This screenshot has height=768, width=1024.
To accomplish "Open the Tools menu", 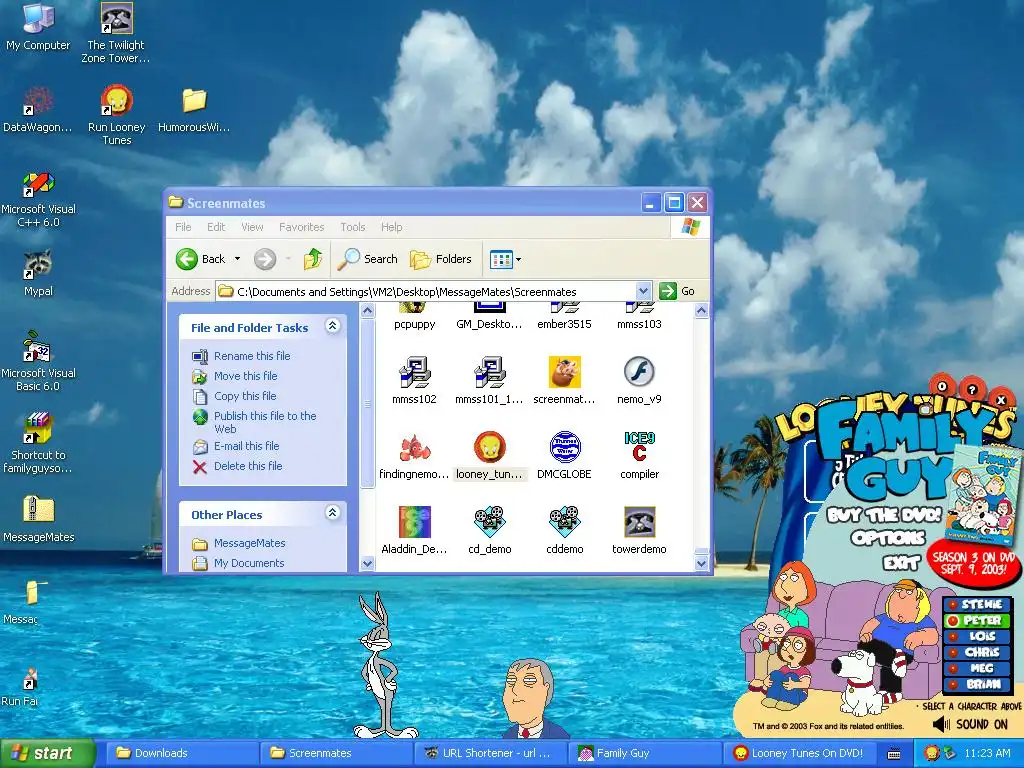I will point(353,227).
